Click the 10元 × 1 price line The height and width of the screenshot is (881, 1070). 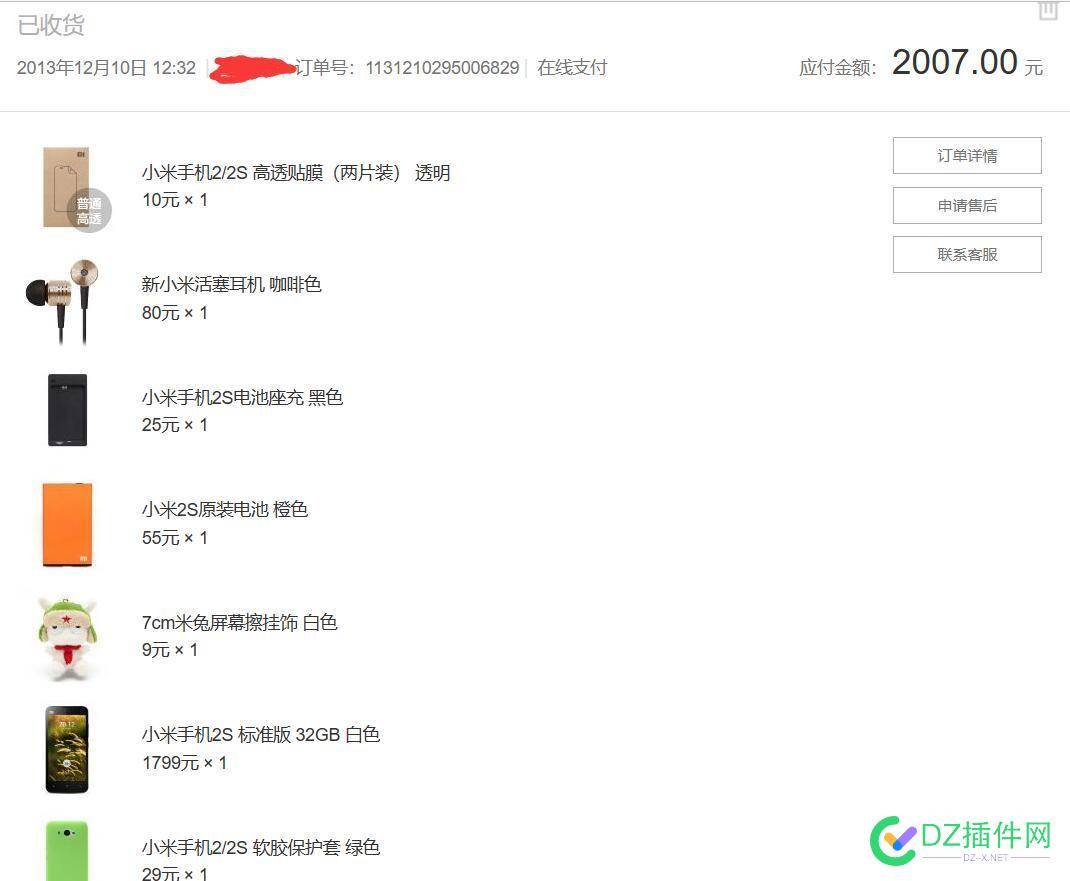coord(175,200)
